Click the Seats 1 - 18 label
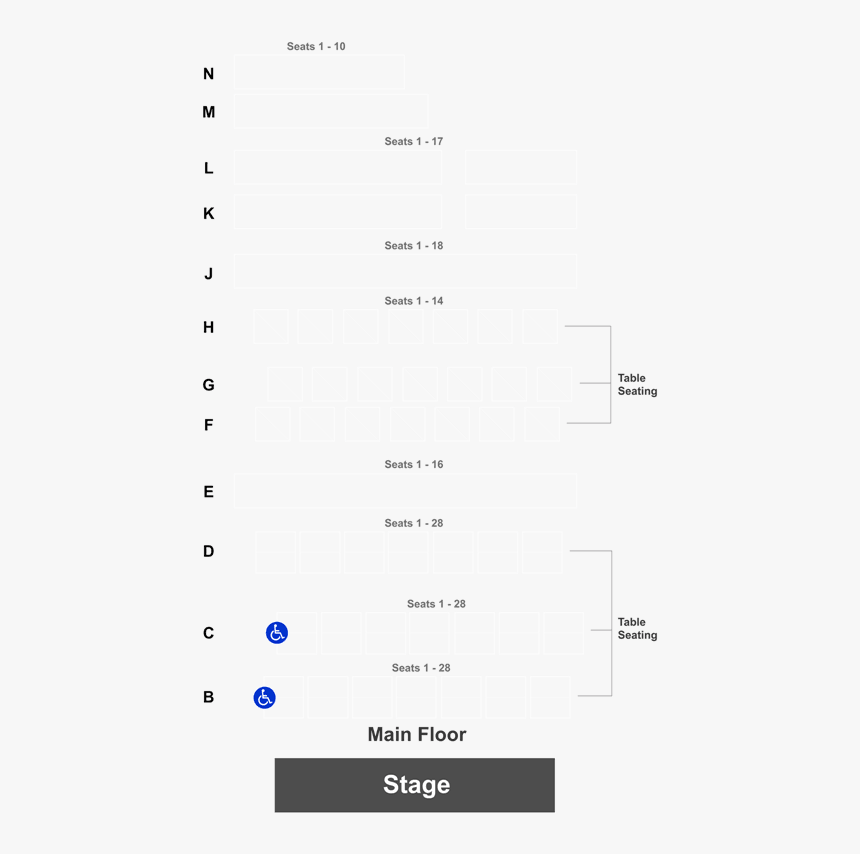Screen dimensions: 860x854 (x=414, y=246)
